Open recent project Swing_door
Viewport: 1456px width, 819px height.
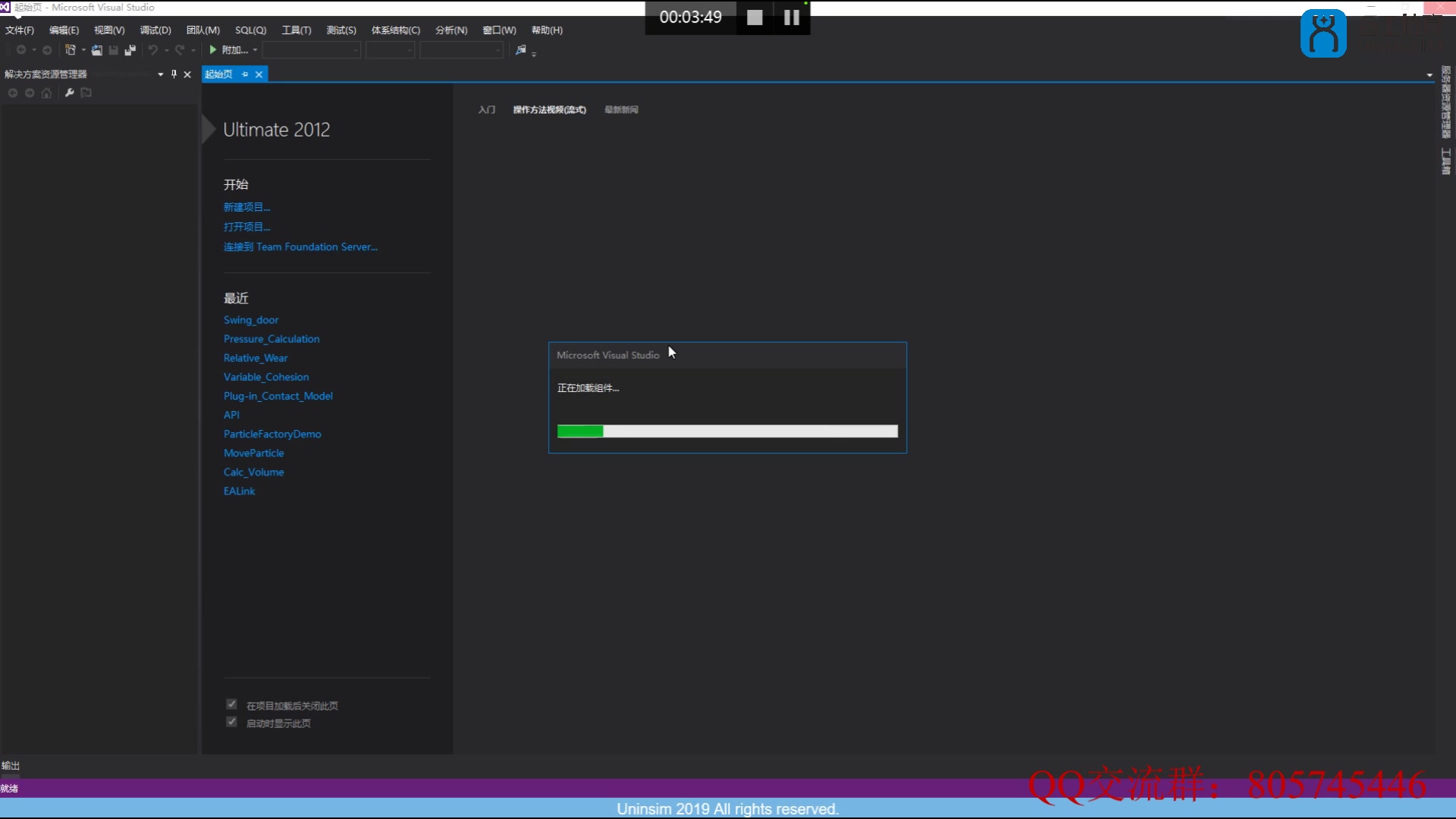pos(251,320)
